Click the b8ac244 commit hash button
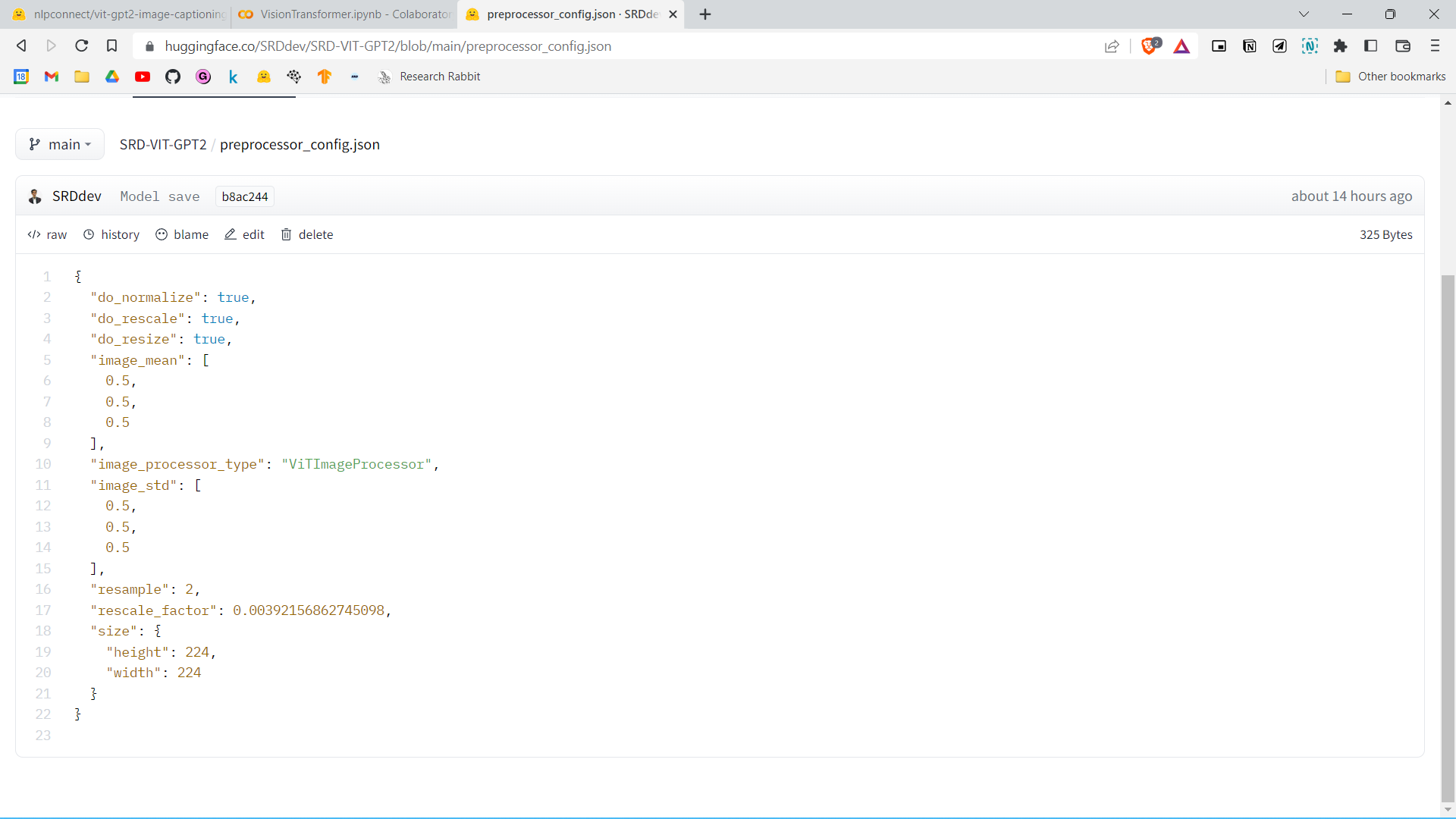The height and width of the screenshot is (819, 1456). click(244, 197)
